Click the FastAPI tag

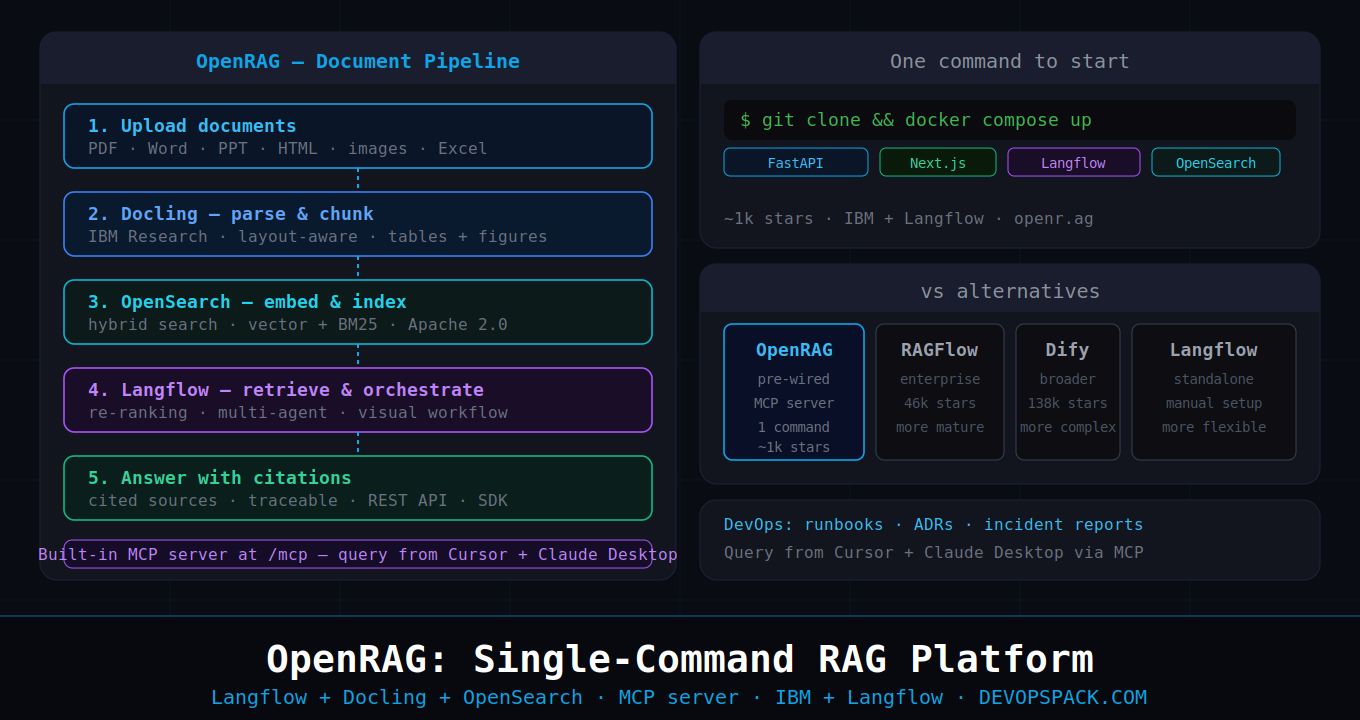coord(796,162)
